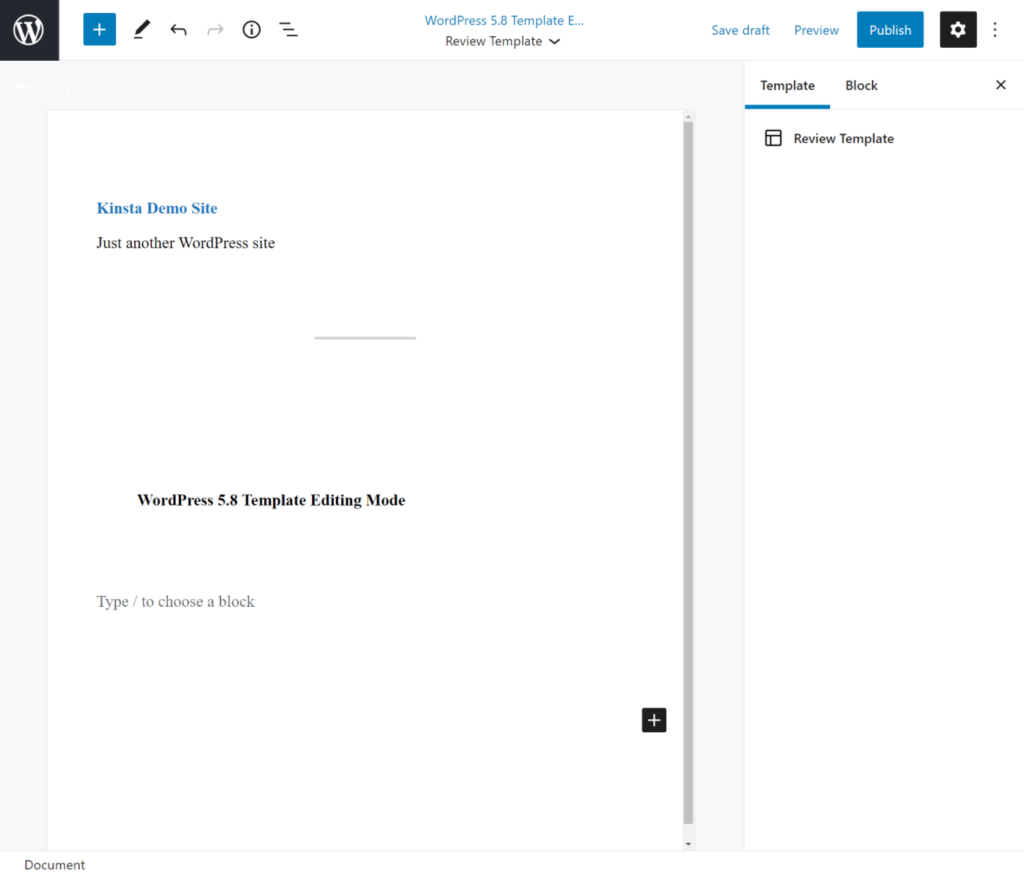The image size is (1024, 875).
Task: Add a block using the bottom plus icon
Action: (x=653, y=720)
